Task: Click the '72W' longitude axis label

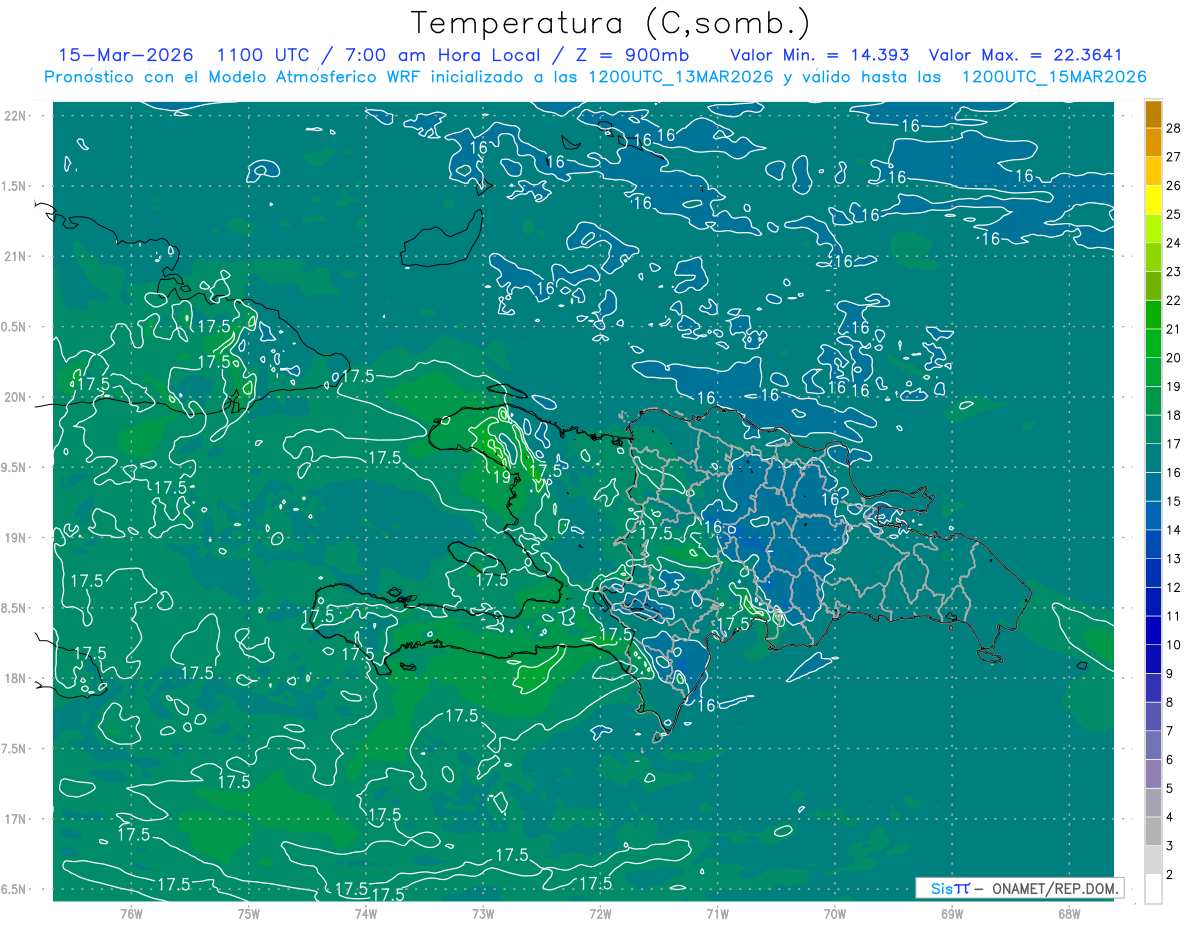Action: (x=600, y=913)
